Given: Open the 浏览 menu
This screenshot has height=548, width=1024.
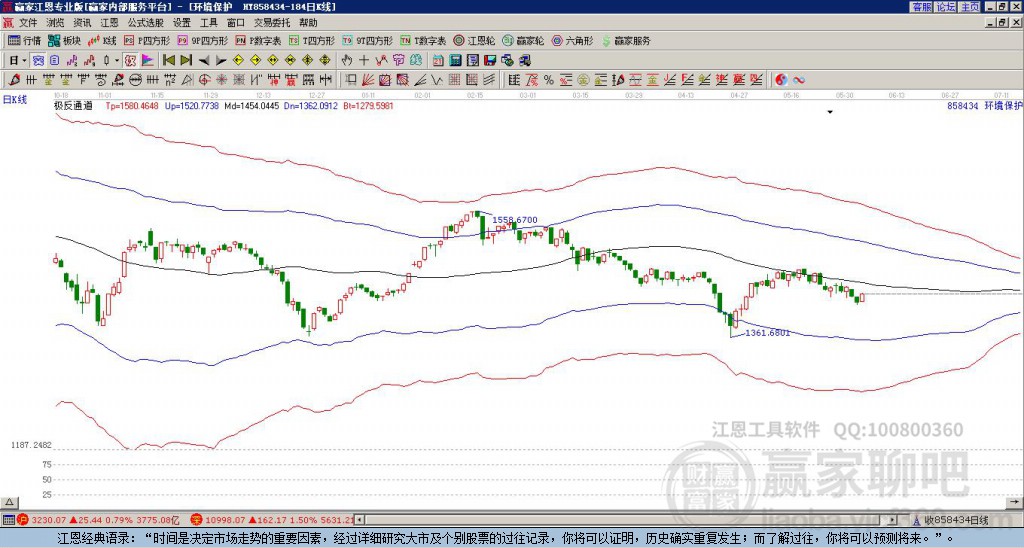Looking at the screenshot, I should [56, 23].
